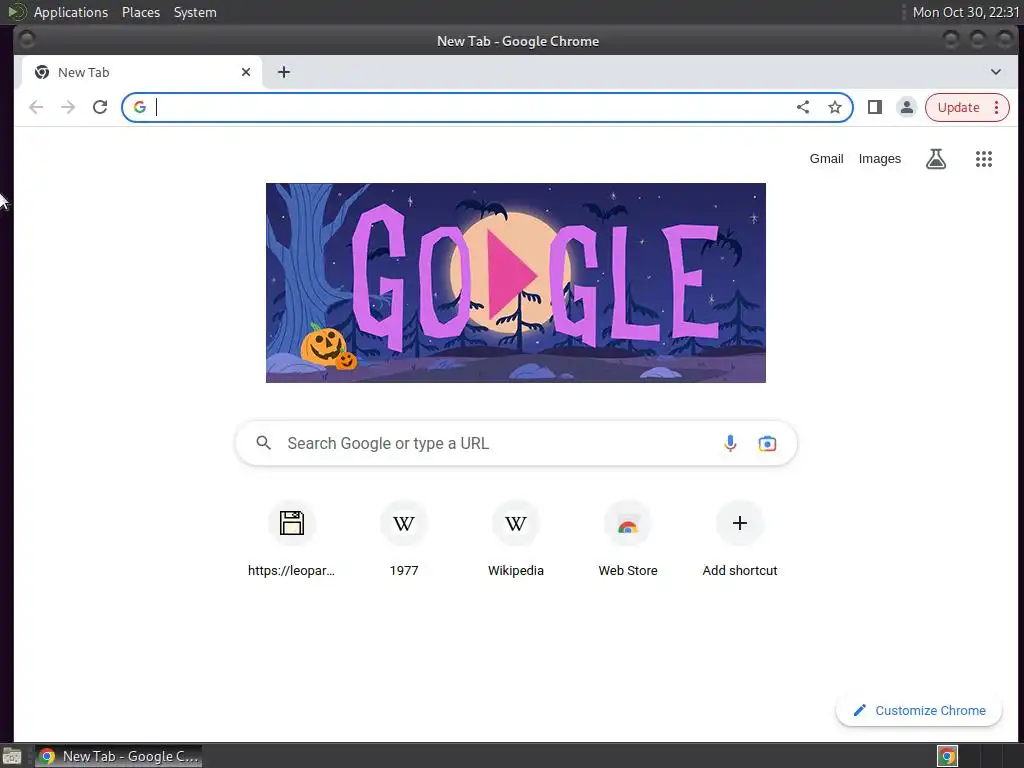Screen dimensions: 1024x768
Task: Open Google Lens camera search
Action: tap(767, 443)
